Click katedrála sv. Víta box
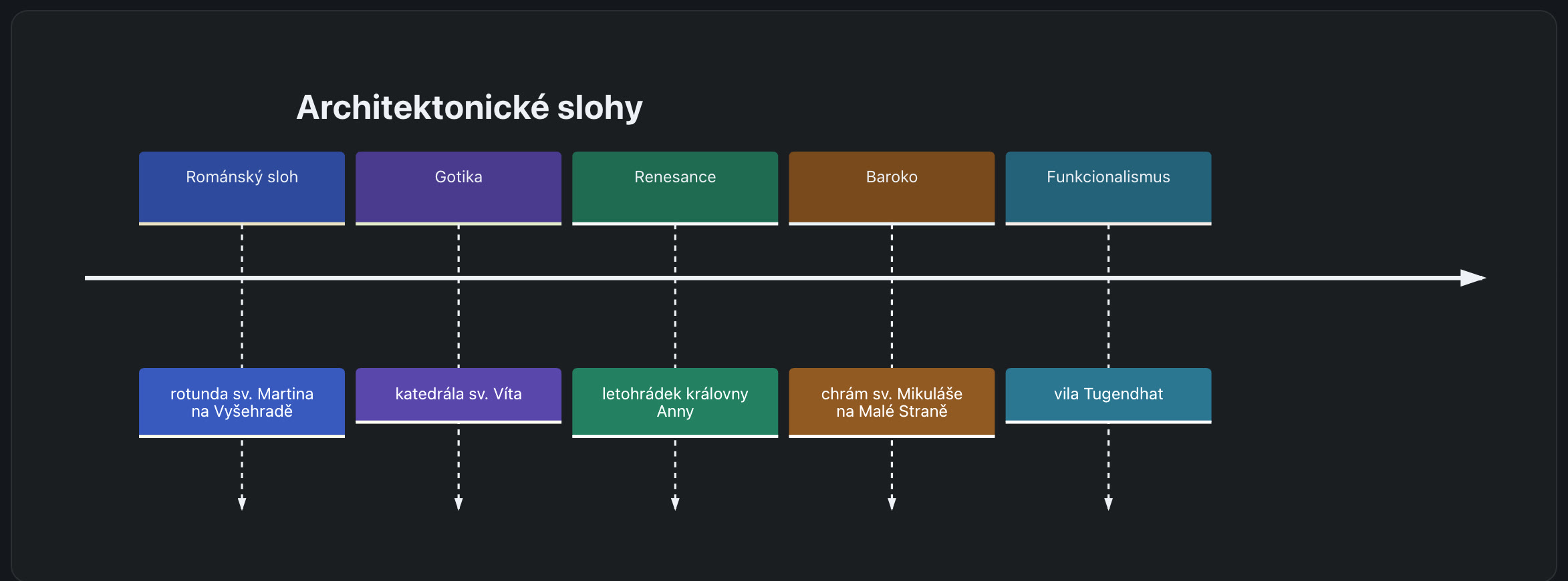This screenshot has width=1568, height=581. click(459, 395)
